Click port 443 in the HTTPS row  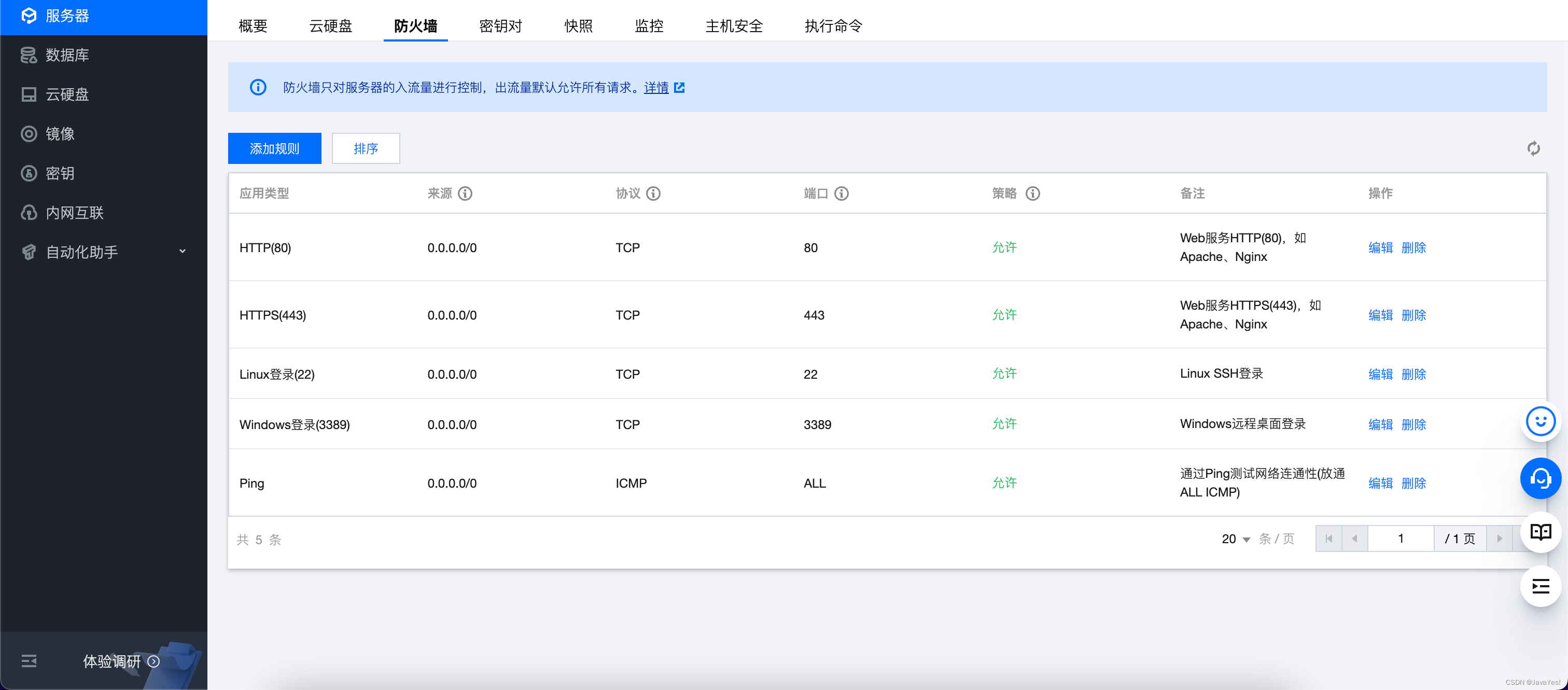[x=814, y=315]
